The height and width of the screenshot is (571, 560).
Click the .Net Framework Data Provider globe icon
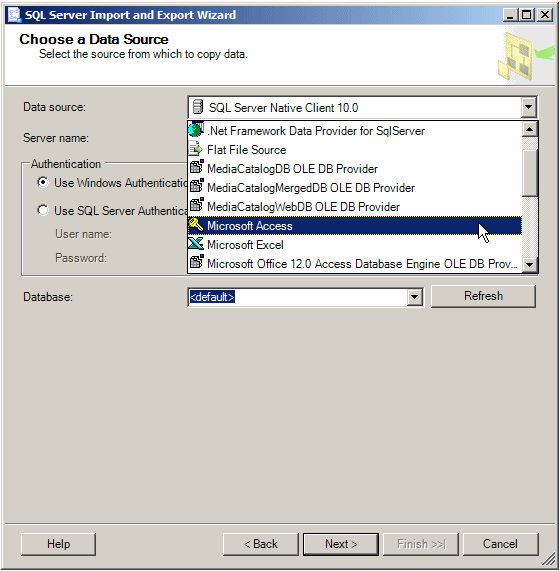click(196, 130)
